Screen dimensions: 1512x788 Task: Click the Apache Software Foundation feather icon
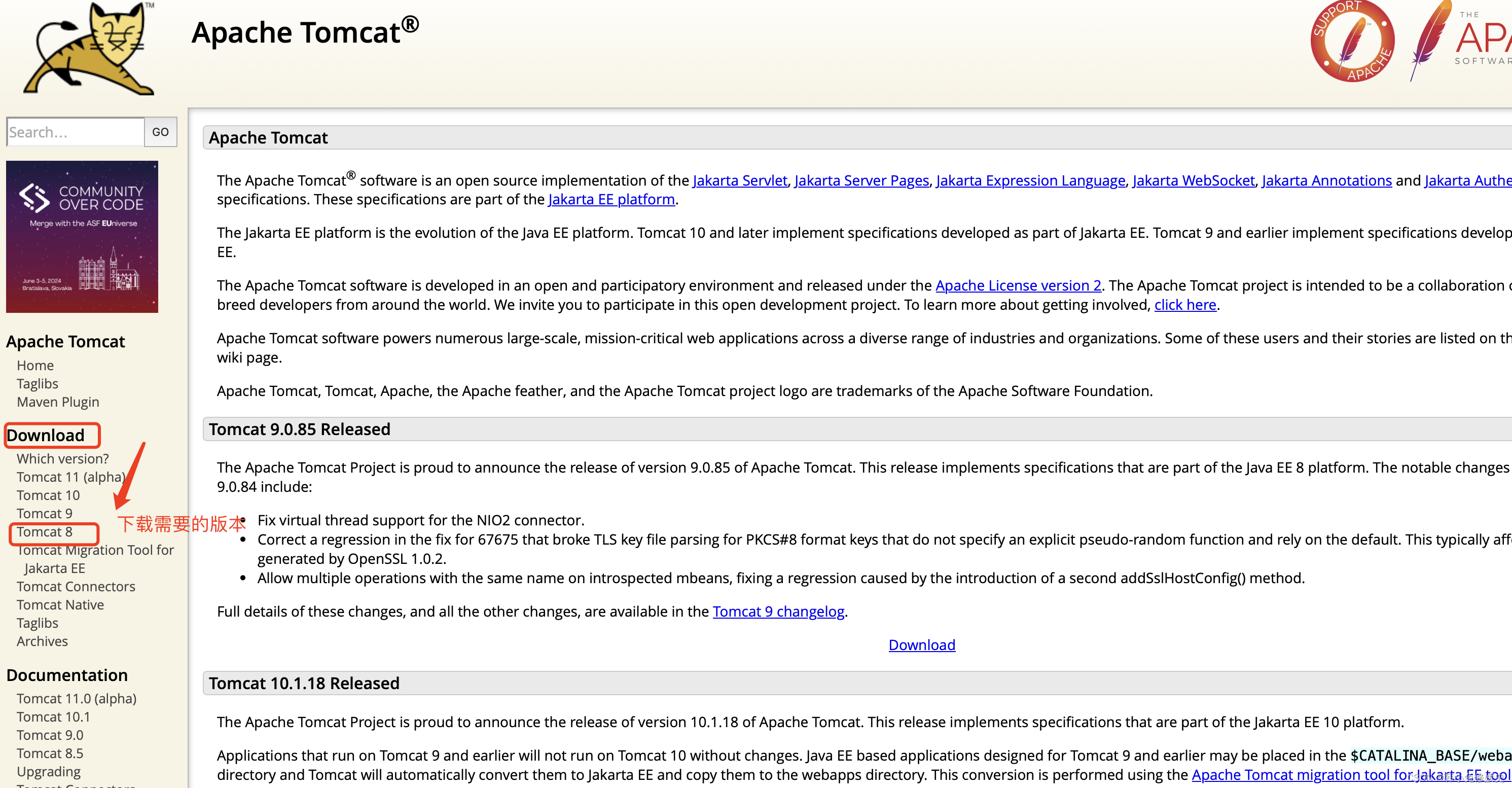(x=1431, y=45)
